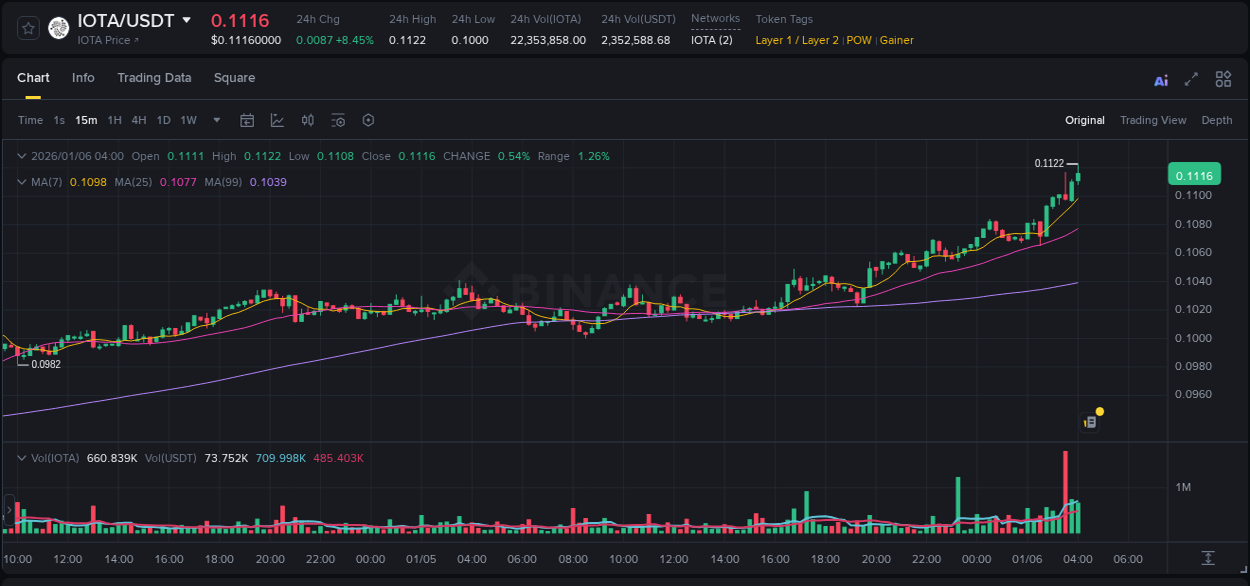Image resolution: width=1250 pixels, height=586 pixels.
Task: Select the 15m timeframe interval
Action: click(x=86, y=119)
